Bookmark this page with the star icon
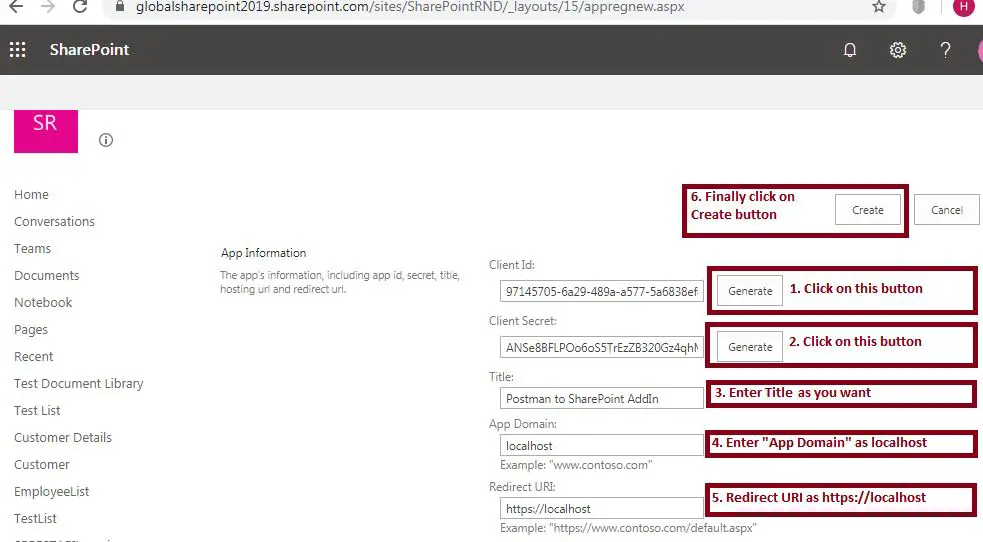Viewport: 983px width, 542px height. click(x=879, y=6)
